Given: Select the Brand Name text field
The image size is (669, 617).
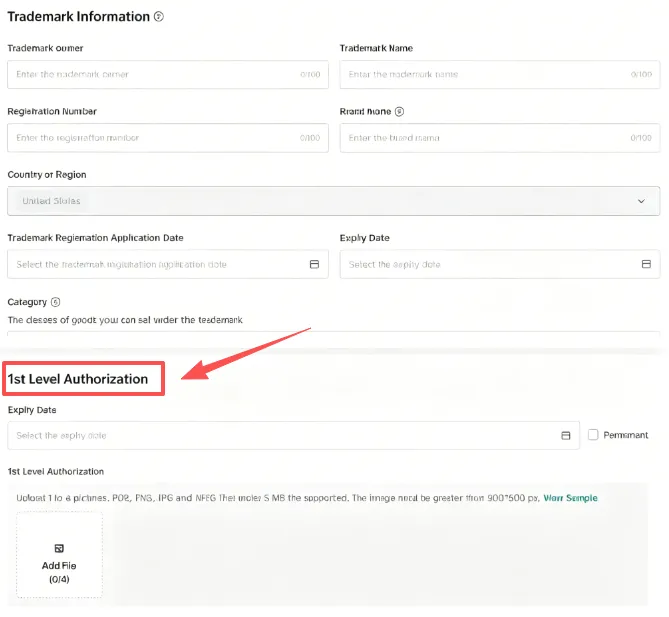Looking at the screenshot, I should point(480,138).
